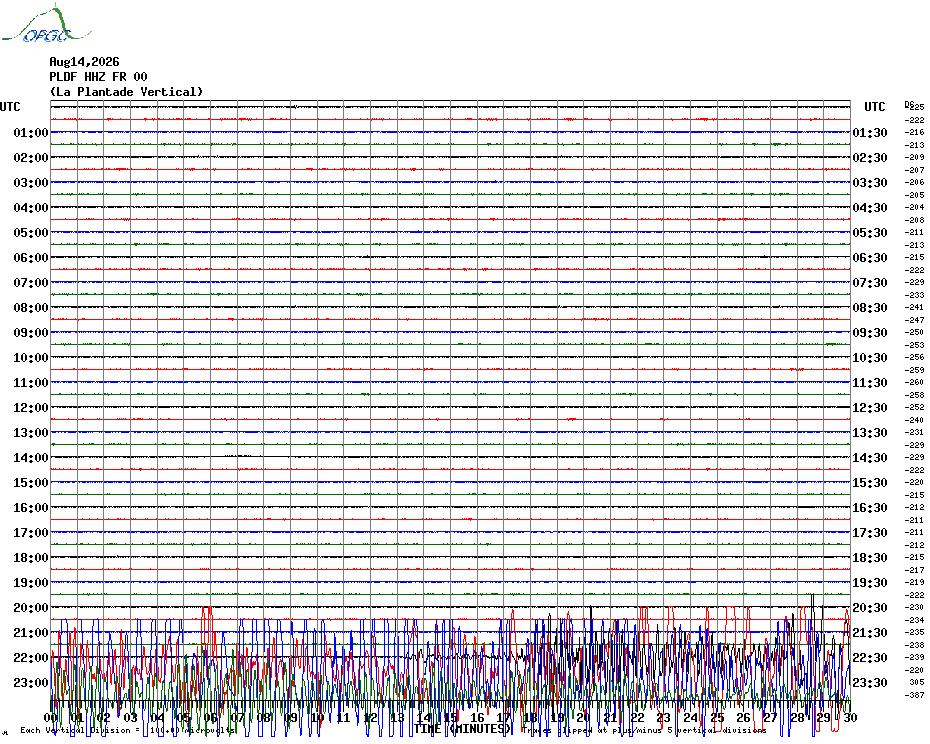Click the 02:00 time label
Image resolution: width=930 pixels, height=744 pixels.
click(31, 157)
